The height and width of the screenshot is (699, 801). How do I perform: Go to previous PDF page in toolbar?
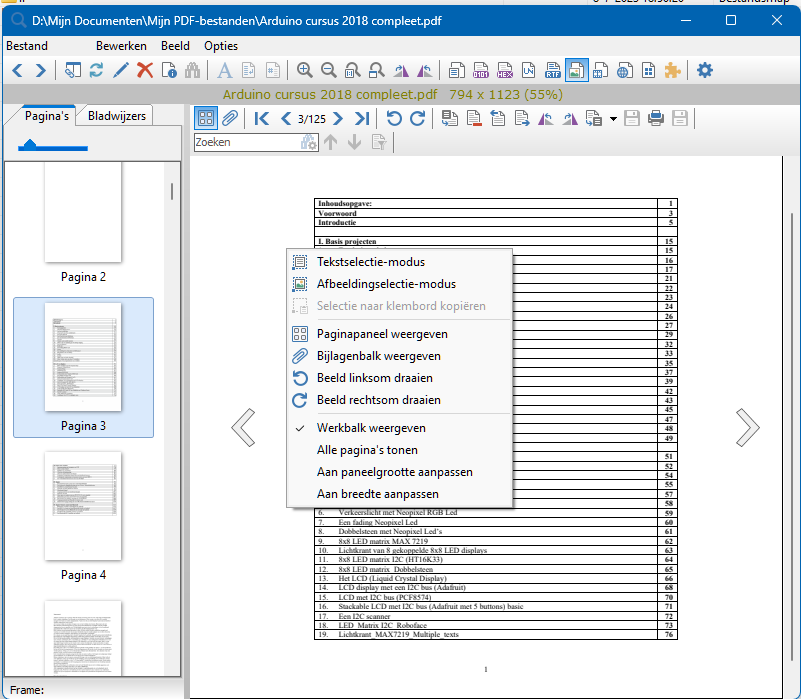point(286,119)
